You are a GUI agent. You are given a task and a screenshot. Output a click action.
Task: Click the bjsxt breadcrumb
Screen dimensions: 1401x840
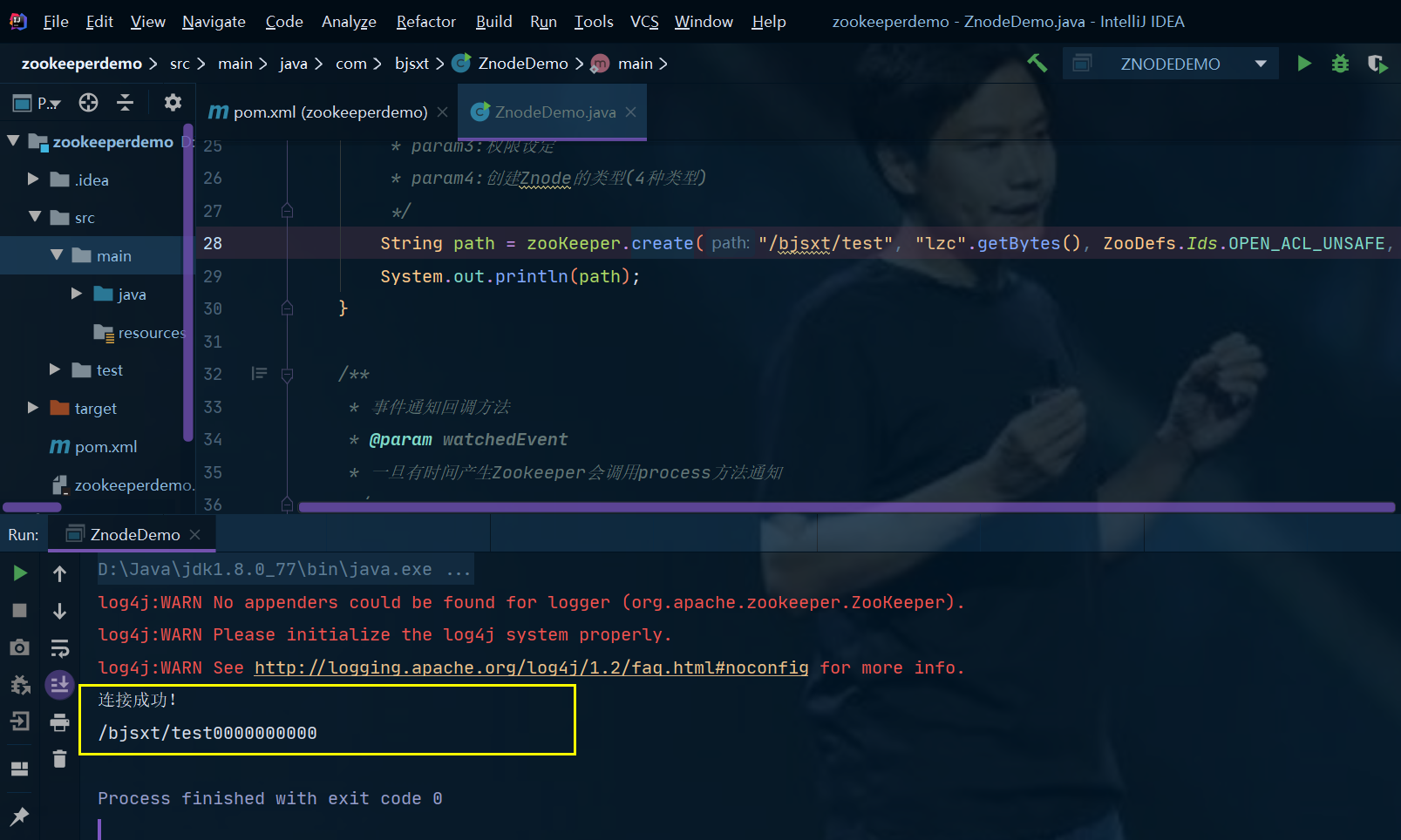(x=411, y=64)
